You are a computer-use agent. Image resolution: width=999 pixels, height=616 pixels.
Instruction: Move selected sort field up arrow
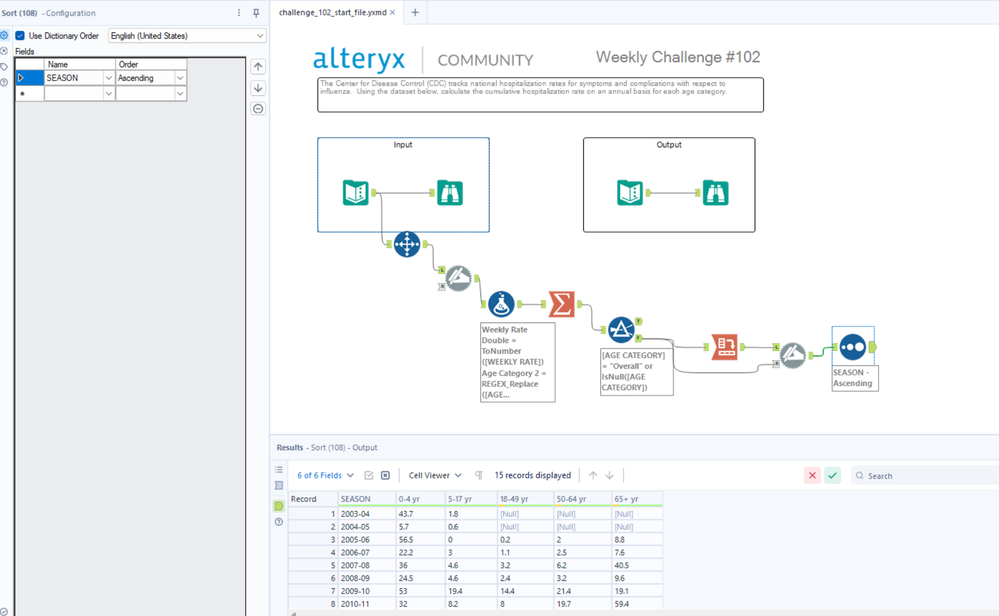tap(258, 67)
